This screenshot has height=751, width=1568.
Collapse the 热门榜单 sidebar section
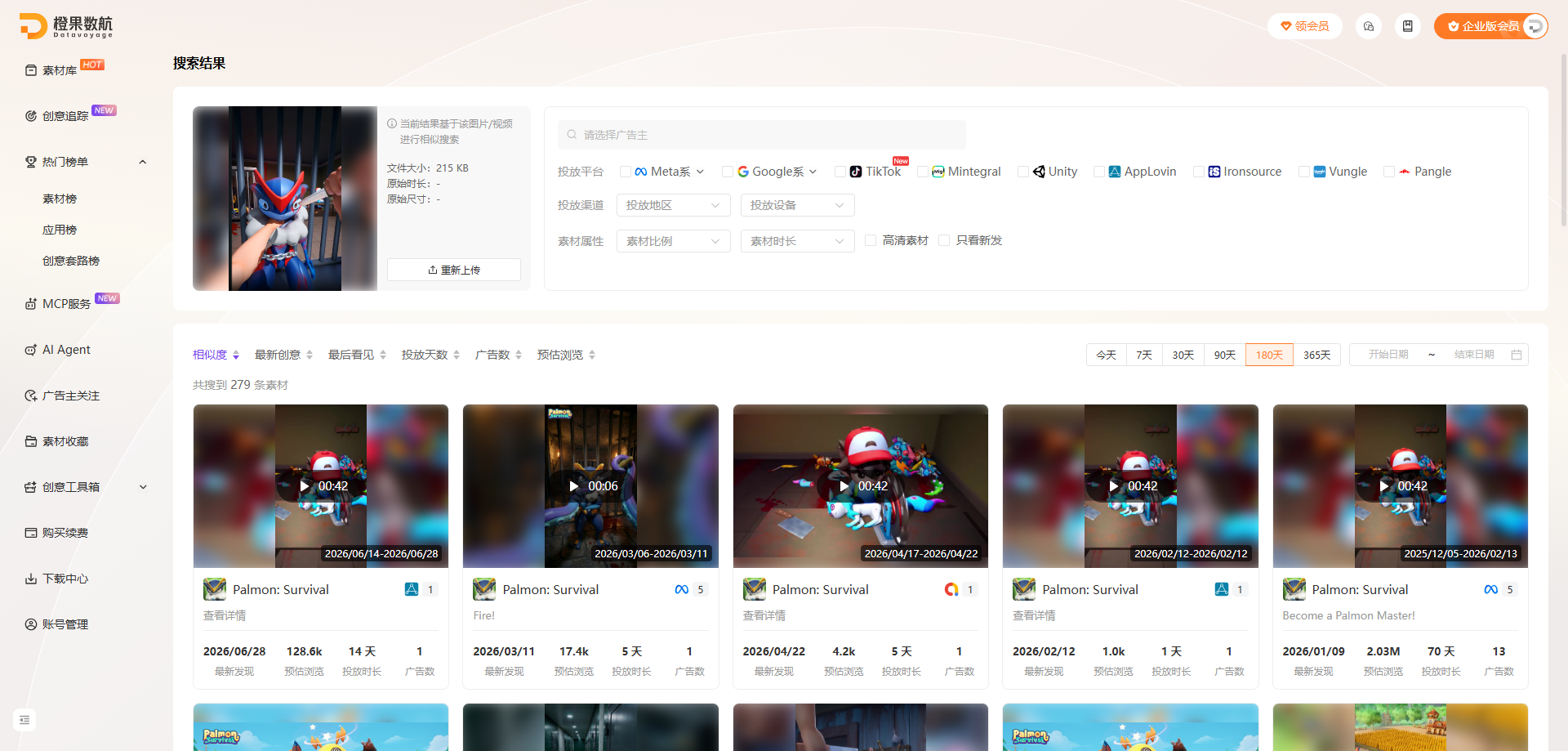(143, 162)
